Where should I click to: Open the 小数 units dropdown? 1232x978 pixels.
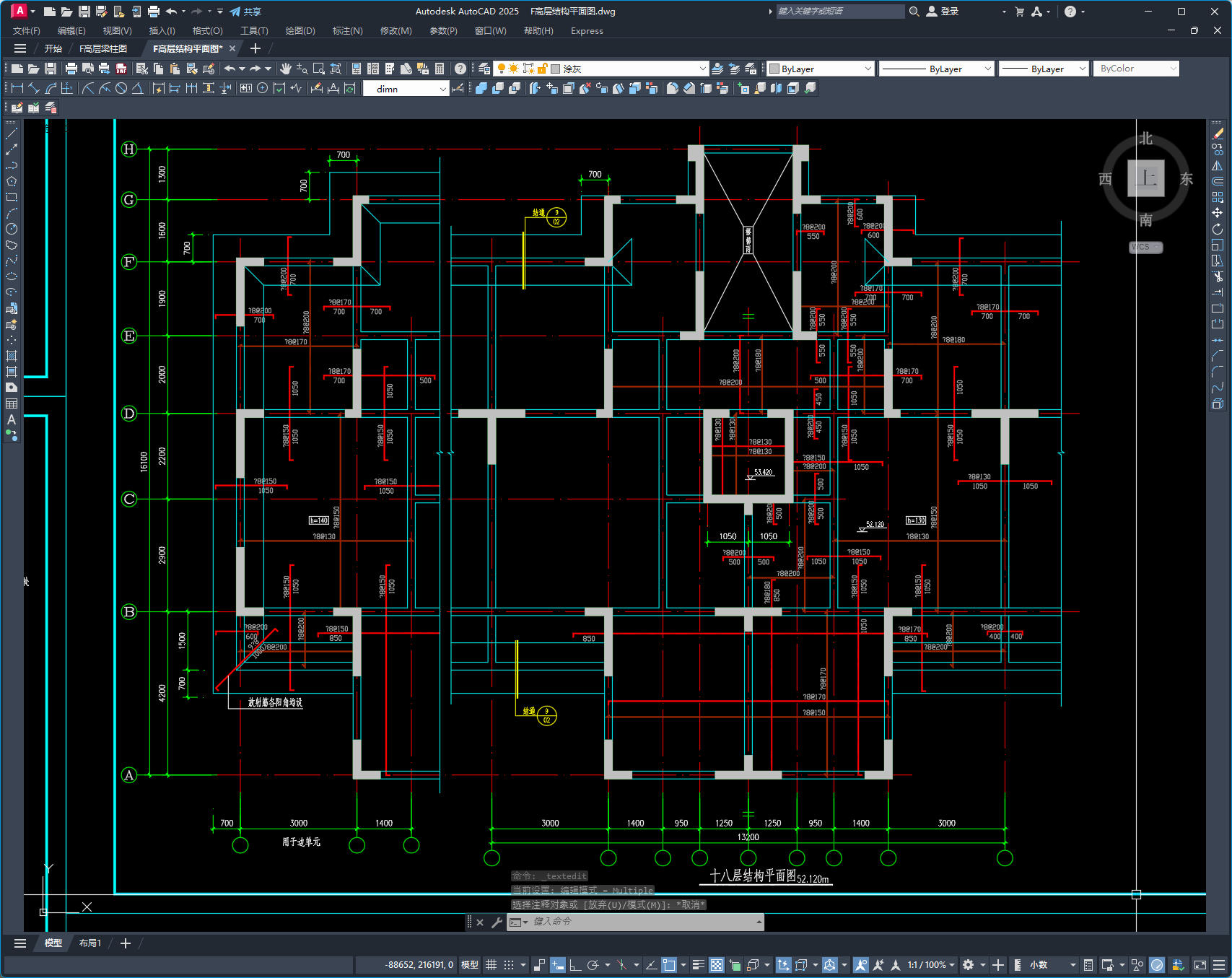pyautogui.click(x=1052, y=965)
